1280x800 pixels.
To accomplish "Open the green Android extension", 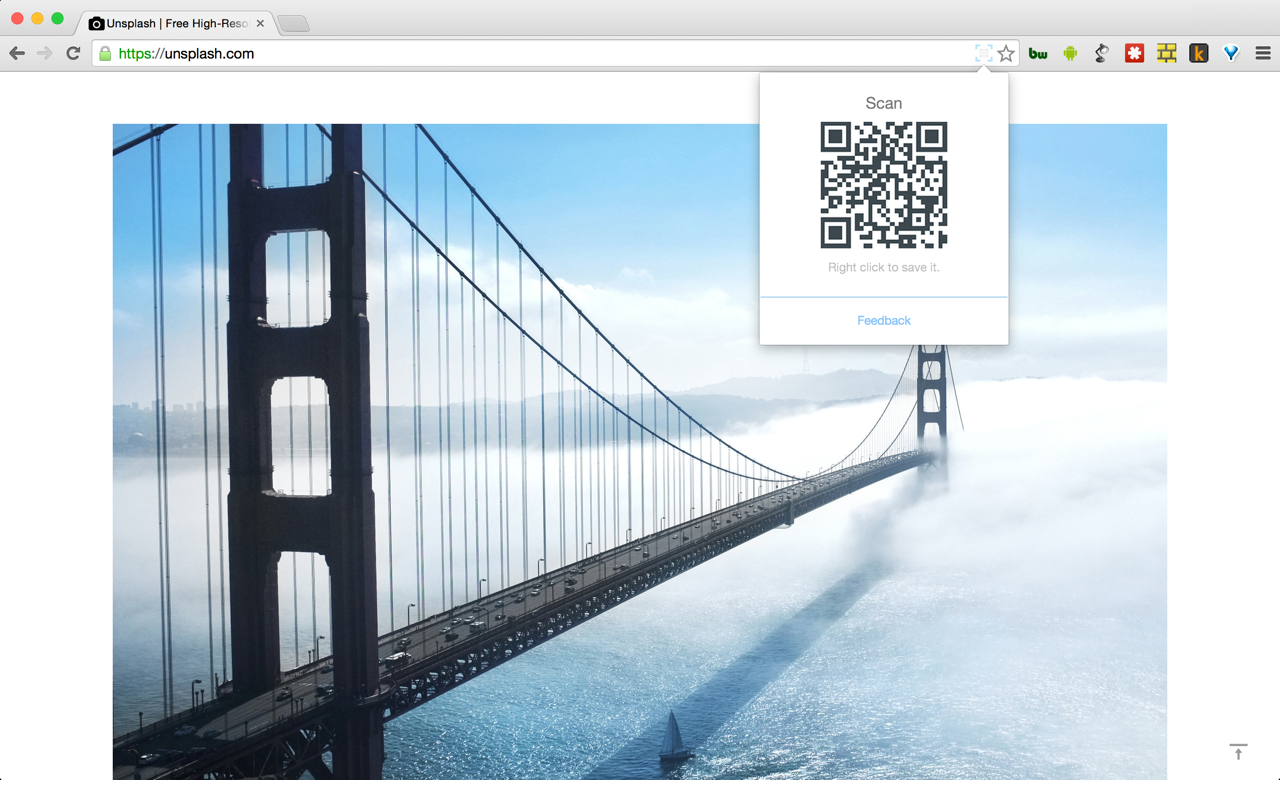I will point(1069,52).
